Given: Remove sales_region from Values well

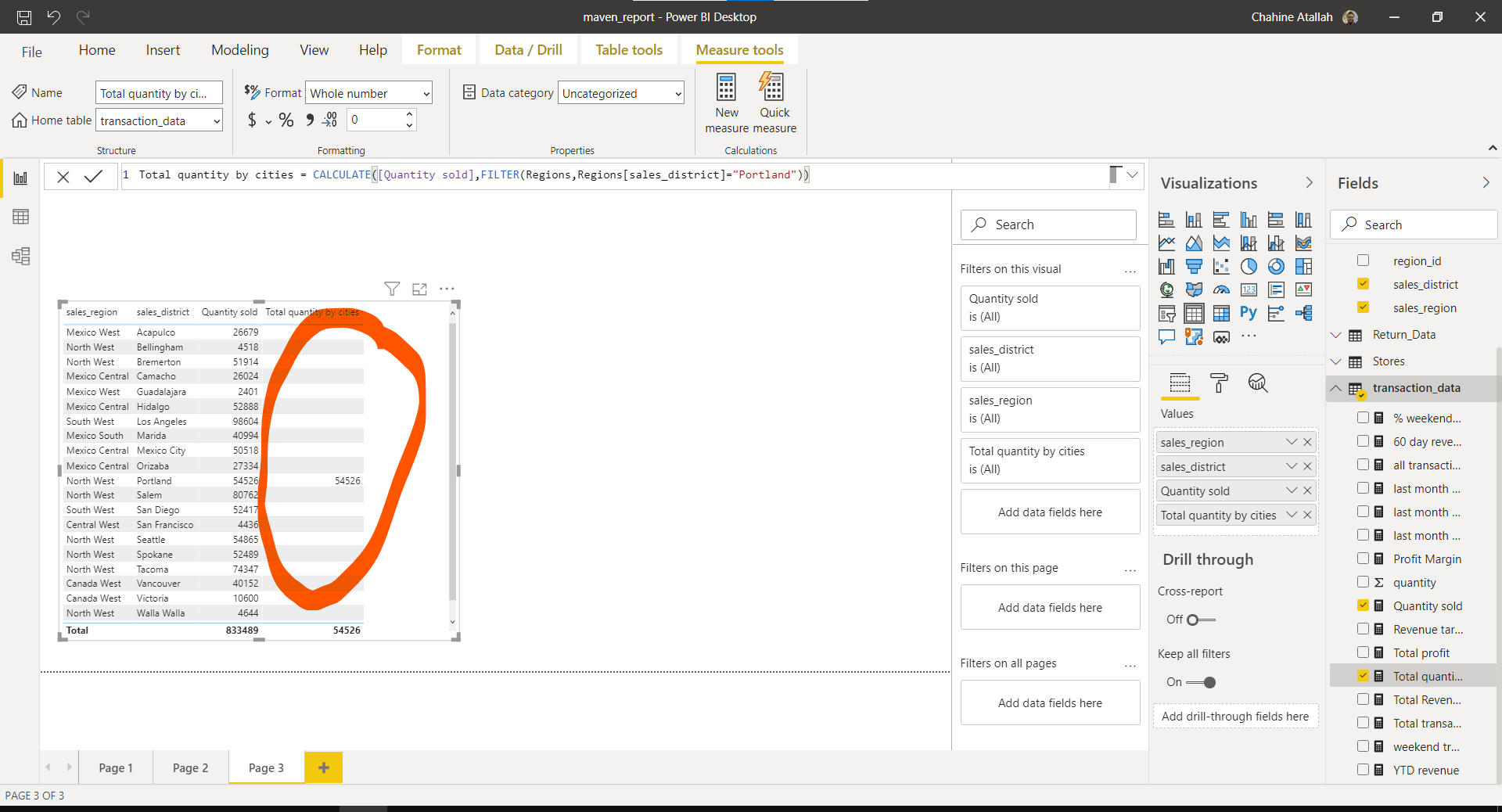Looking at the screenshot, I should pos(1307,442).
